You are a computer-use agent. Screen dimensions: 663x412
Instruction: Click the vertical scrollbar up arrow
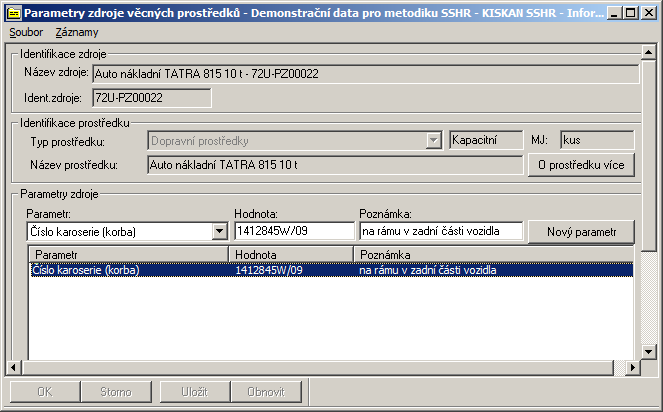(x=648, y=52)
